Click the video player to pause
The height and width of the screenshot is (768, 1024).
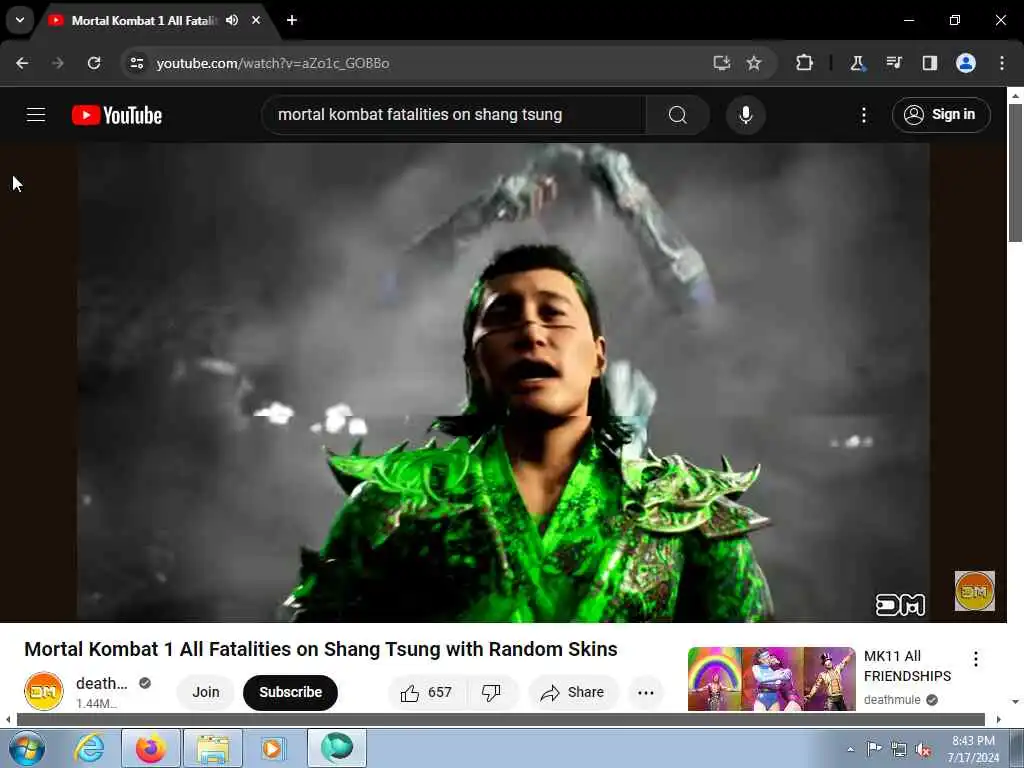click(503, 383)
